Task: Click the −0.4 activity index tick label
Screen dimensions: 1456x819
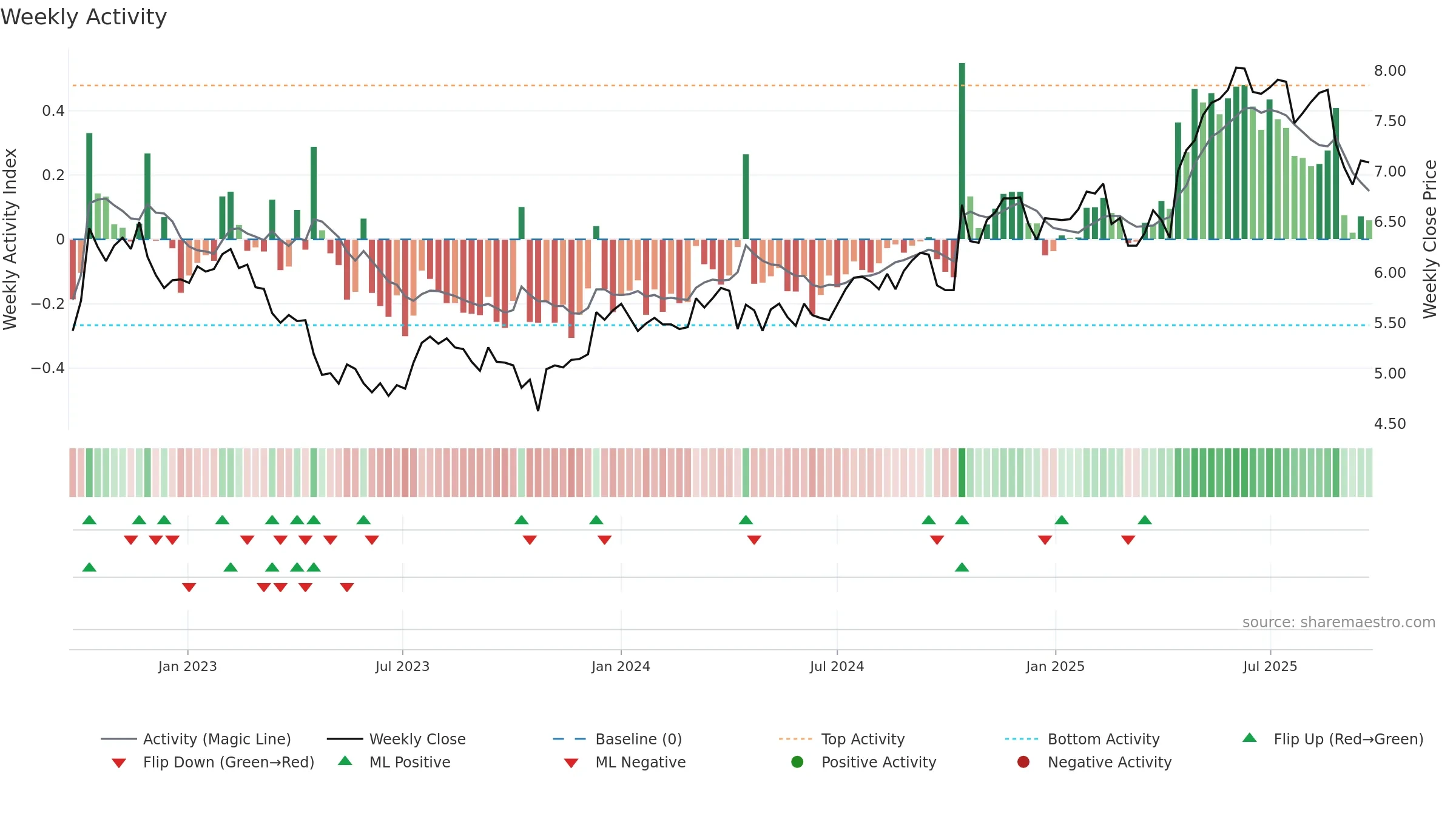Action: pos(47,368)
